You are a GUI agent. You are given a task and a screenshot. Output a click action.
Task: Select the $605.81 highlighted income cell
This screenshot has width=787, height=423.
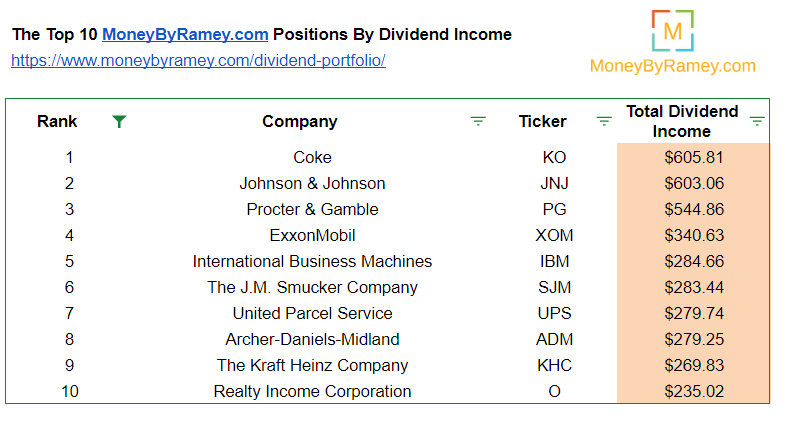tap(694, 158)
